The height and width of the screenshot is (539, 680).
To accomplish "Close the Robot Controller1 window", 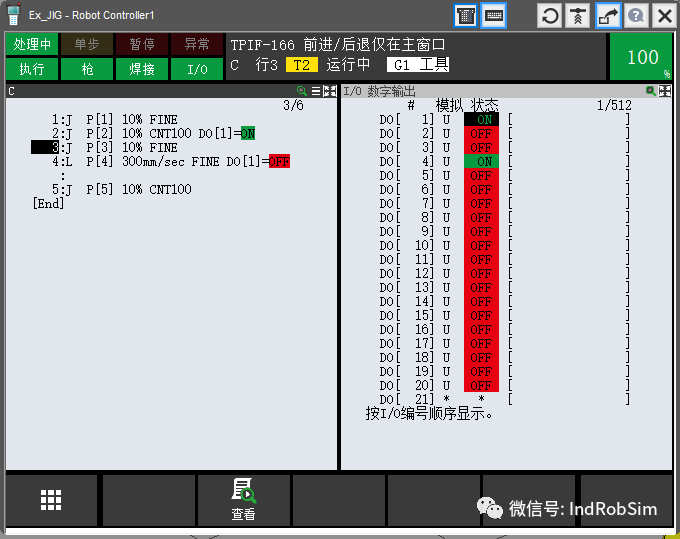I will (x=664, y=16).
